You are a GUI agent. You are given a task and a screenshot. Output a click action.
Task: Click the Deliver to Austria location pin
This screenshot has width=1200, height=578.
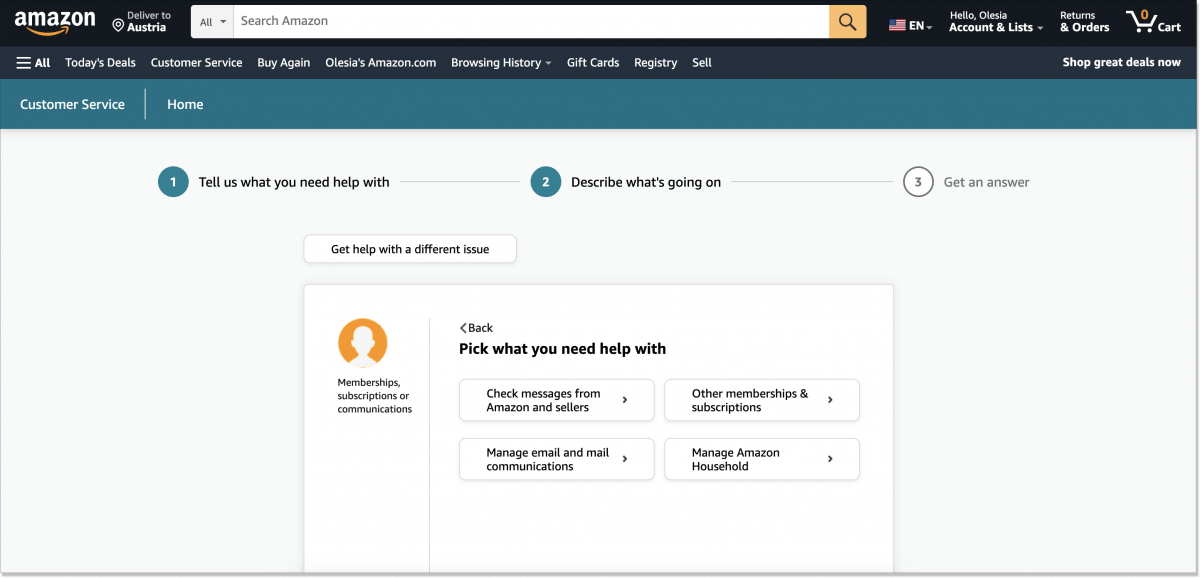(118, 23)
